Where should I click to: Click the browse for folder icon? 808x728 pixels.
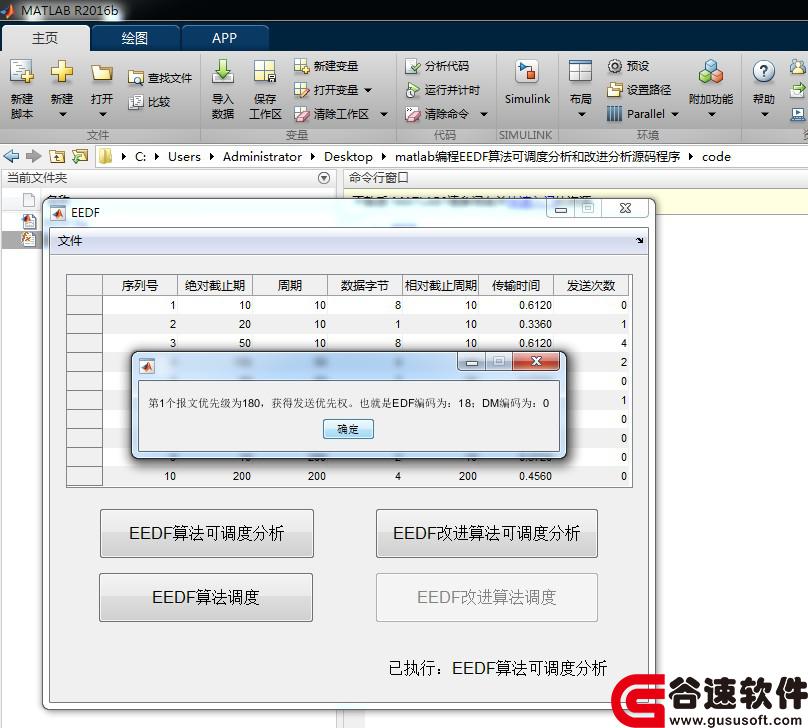(x=80, y=156)
